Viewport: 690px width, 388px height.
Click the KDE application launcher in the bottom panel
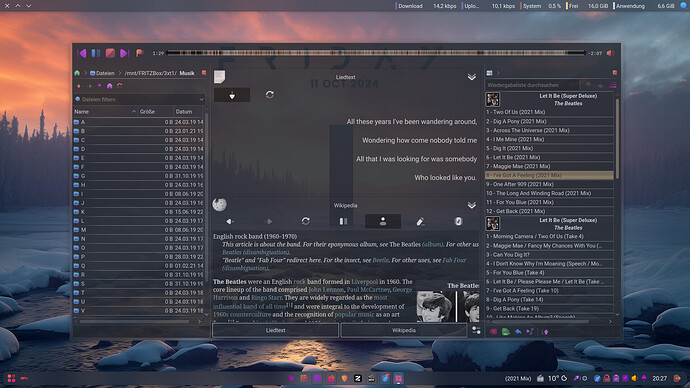(11, 378)
